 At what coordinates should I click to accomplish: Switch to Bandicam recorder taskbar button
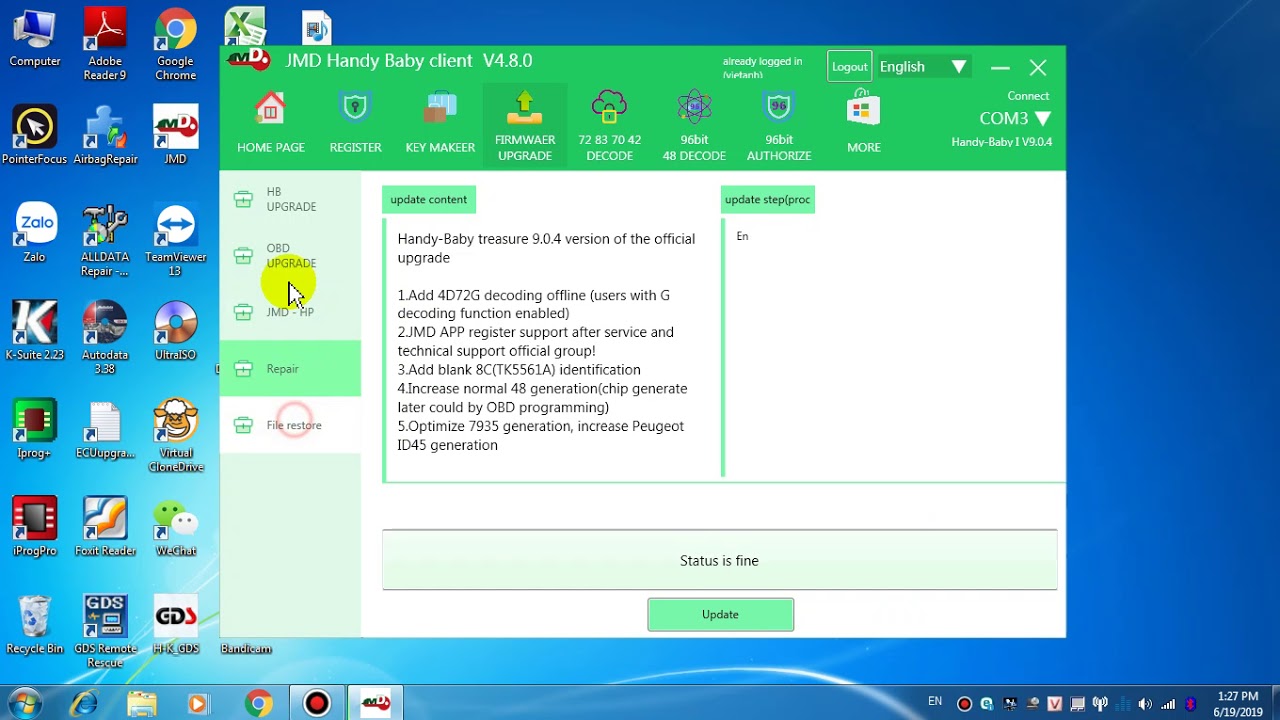pos(317,703)
